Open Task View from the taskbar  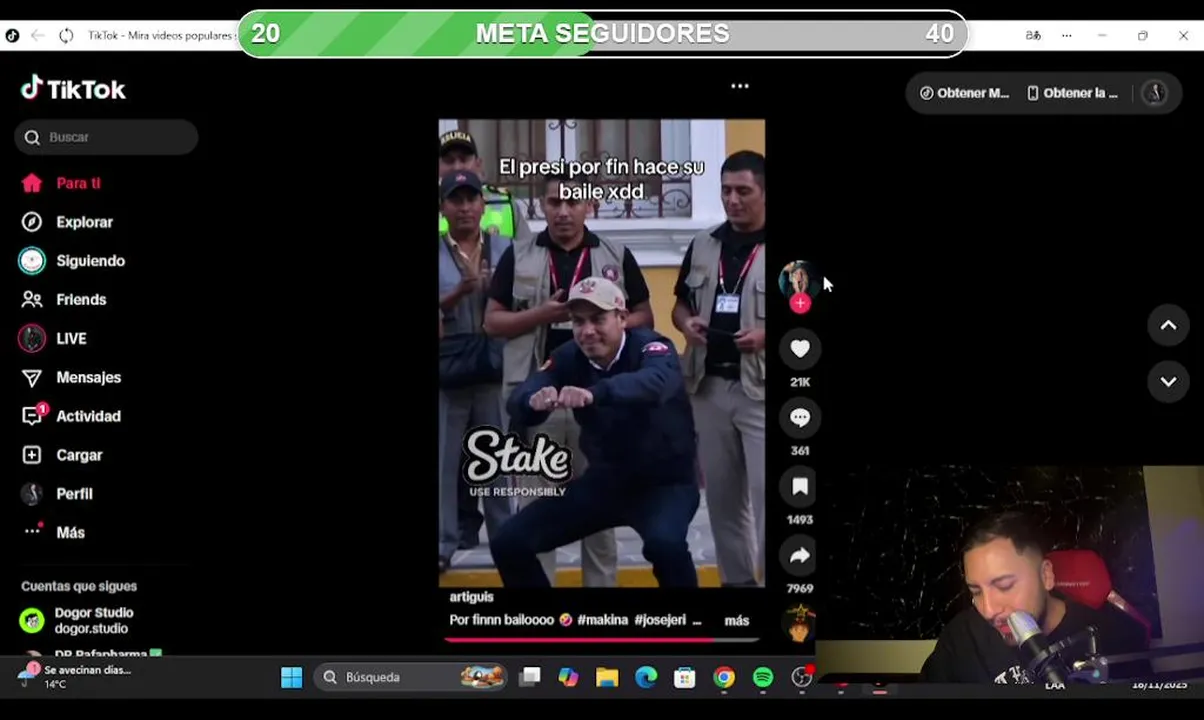(530, 678)
